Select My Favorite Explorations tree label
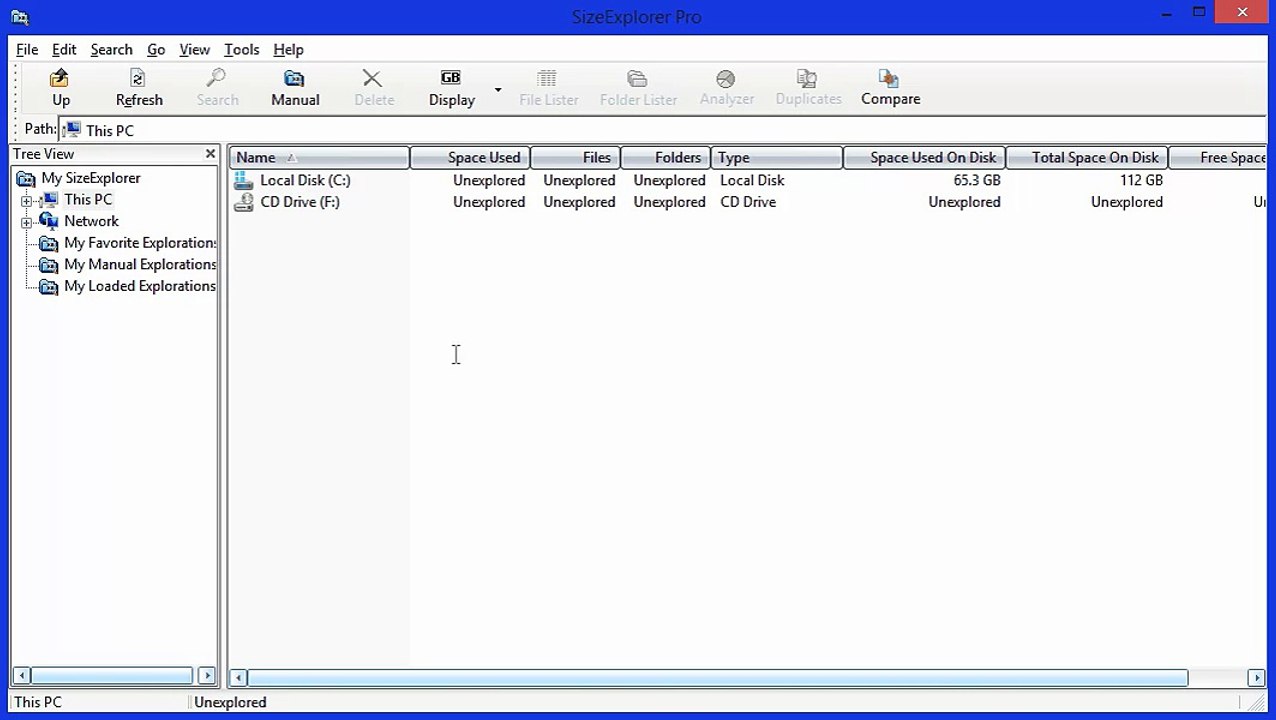The width and height of the screenshot is (1276, 720). [x=140, y=243]
